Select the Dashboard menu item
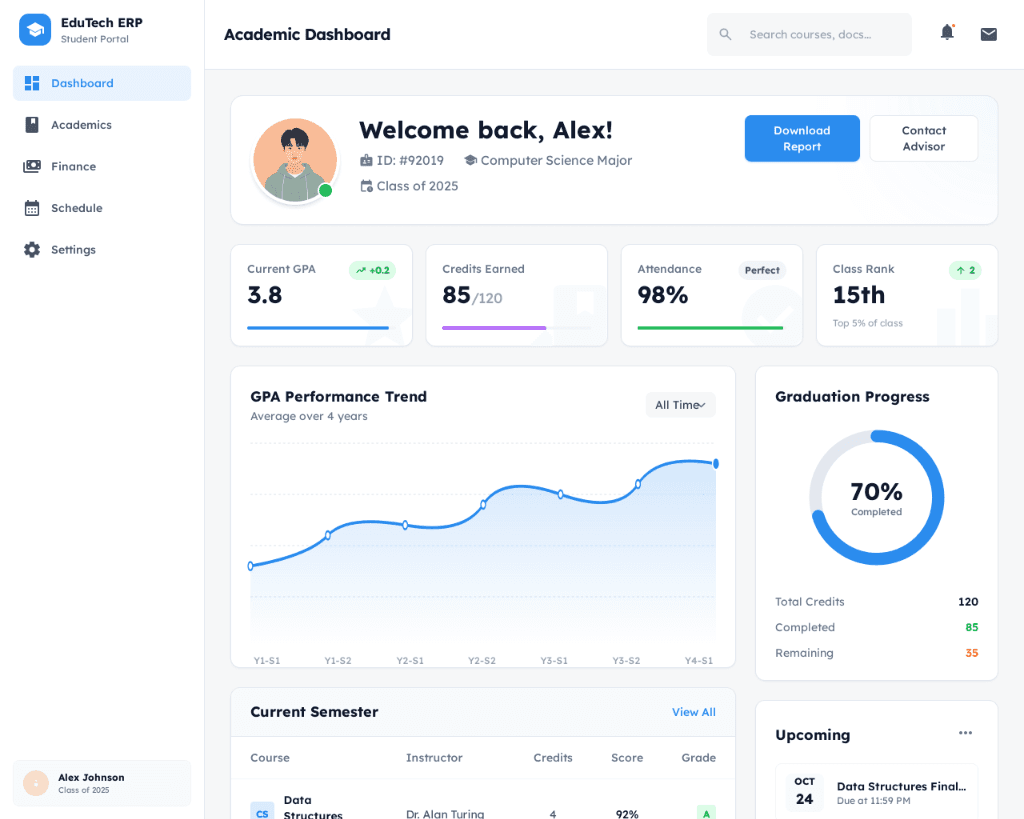The height and width of the screenshot is (819, 1024). click(x=102, y=83)
